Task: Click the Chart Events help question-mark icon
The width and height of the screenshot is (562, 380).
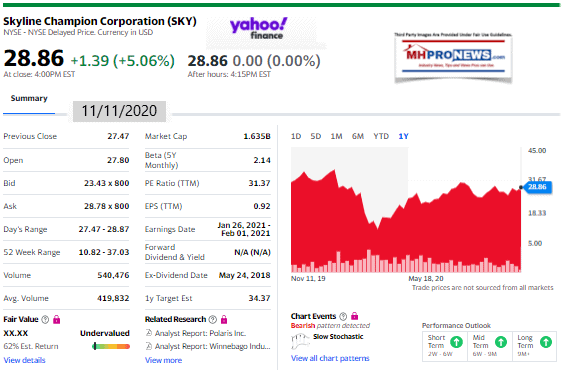Action: click(343, 316)
